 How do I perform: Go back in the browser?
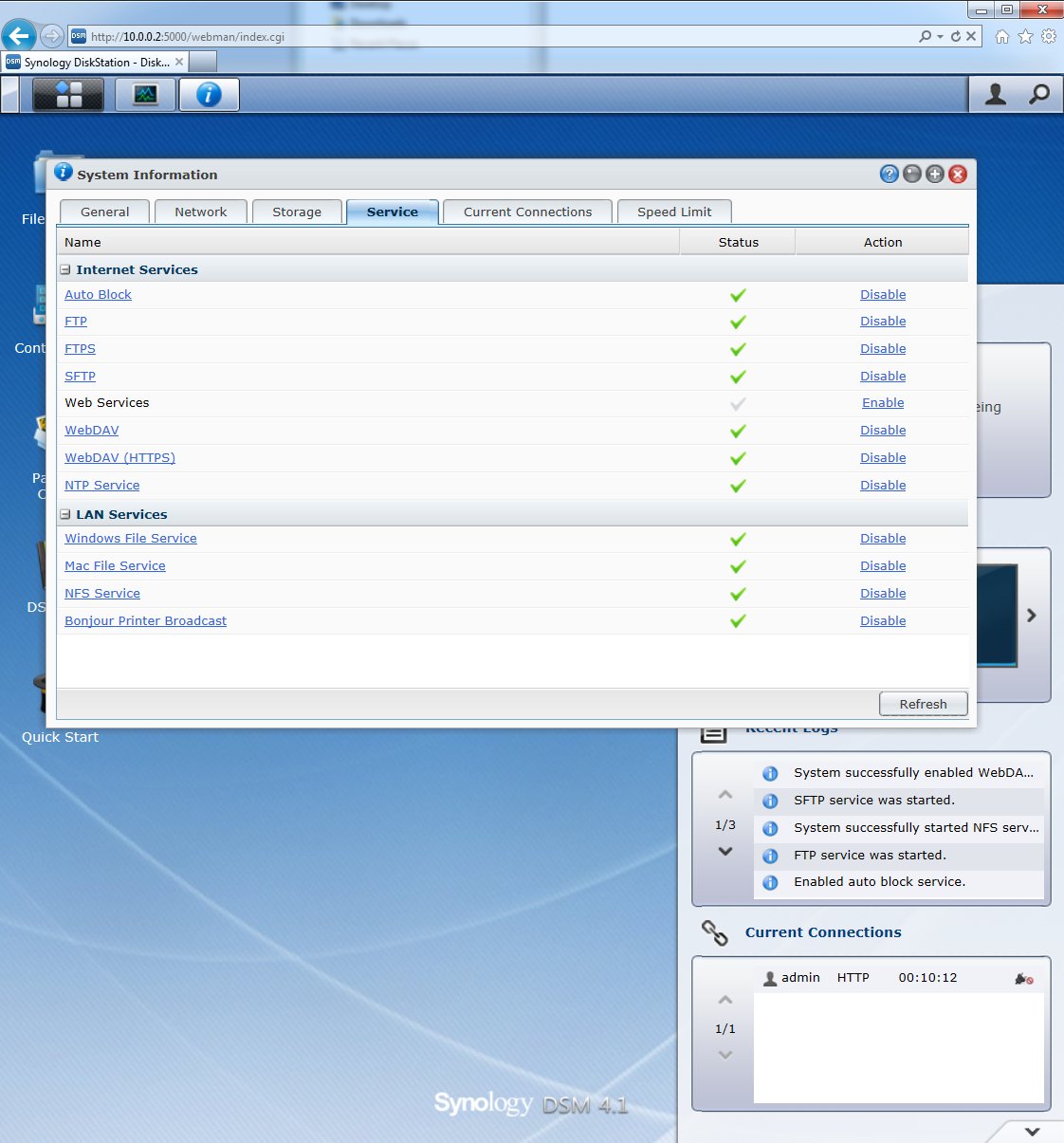pos(18,36)
